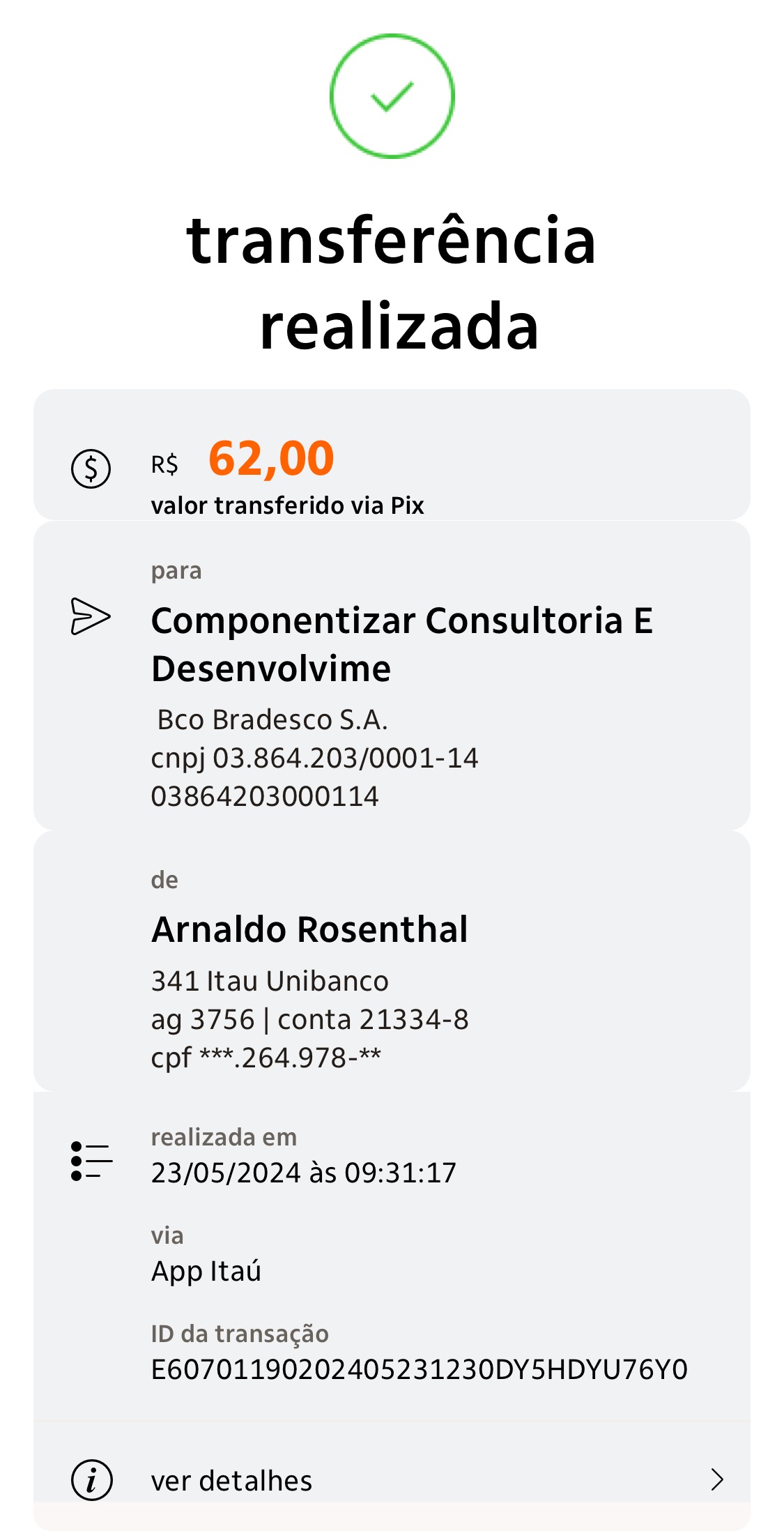Select the transaction ID code
The image size is (784, 1531).
pos(419,1369)
